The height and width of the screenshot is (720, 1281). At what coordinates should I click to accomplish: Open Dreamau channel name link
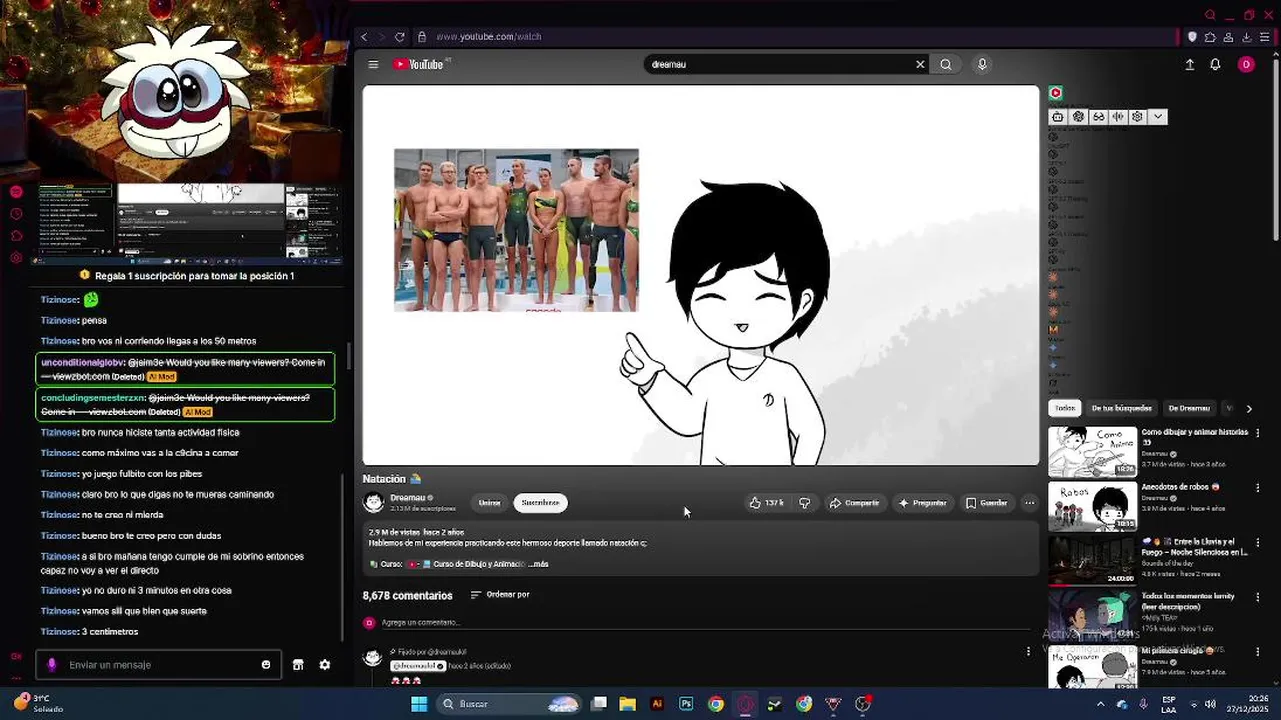[x=408, y=498]
